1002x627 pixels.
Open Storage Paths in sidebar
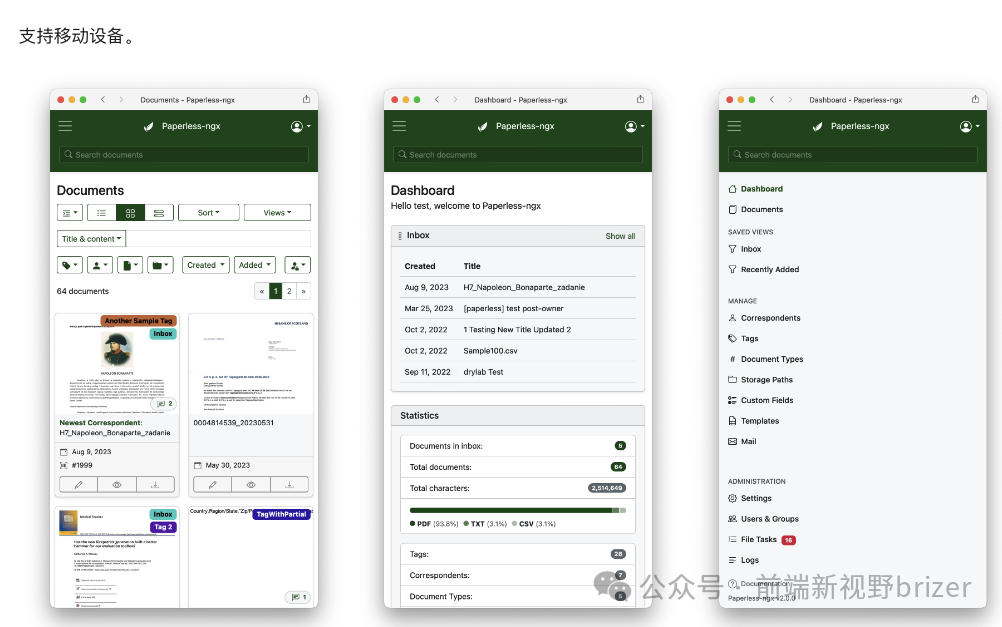tap(760, 380)
